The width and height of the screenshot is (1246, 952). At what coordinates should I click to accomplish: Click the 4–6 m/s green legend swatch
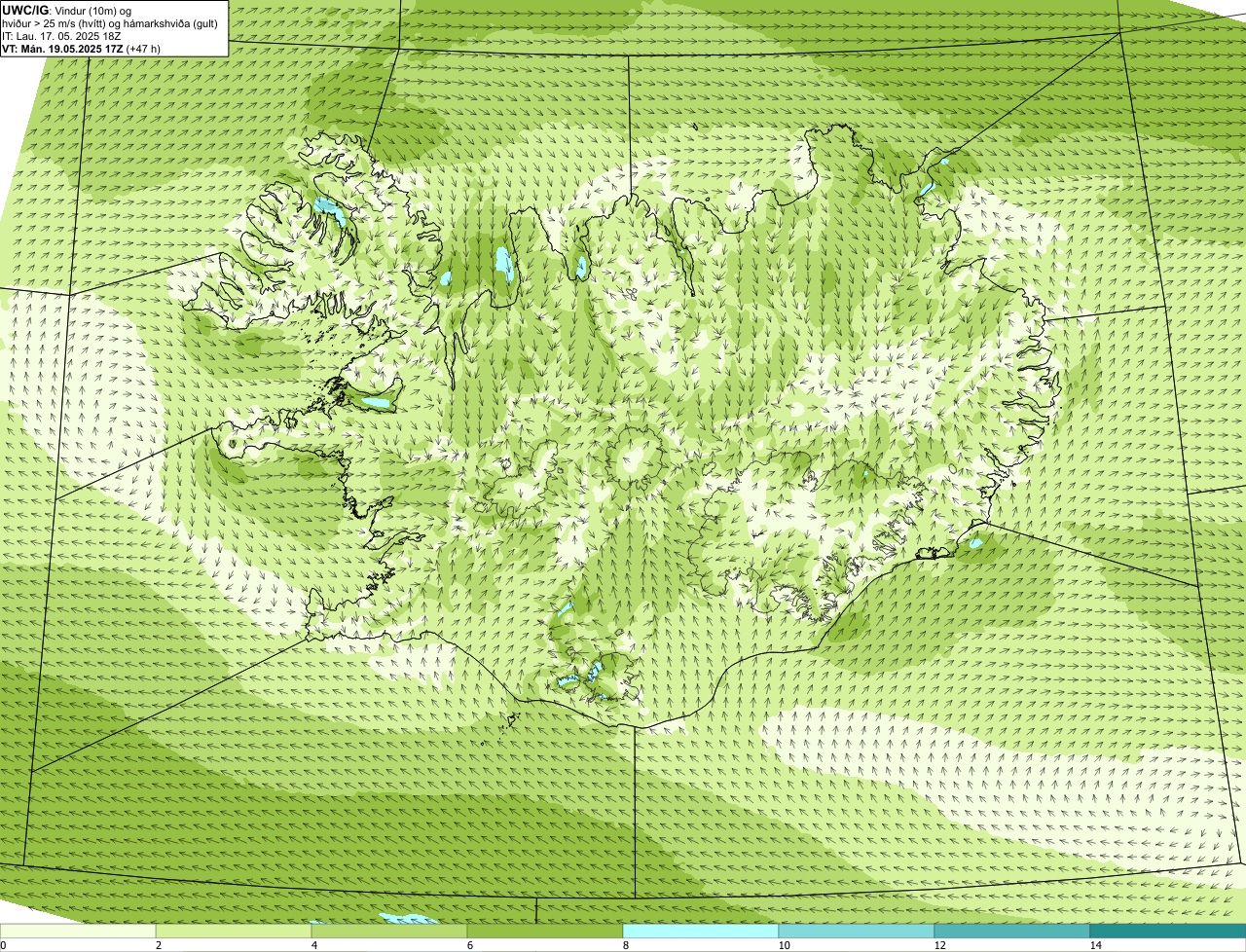click(389, 932)
